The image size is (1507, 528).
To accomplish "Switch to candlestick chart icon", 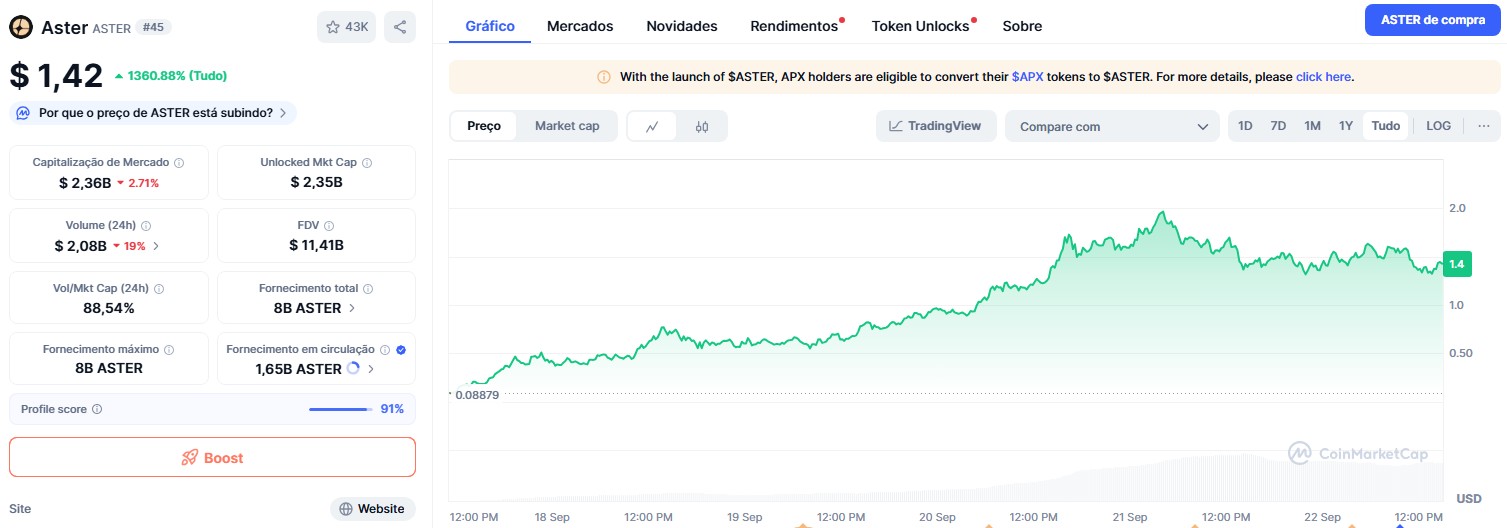I will (702, 126).
